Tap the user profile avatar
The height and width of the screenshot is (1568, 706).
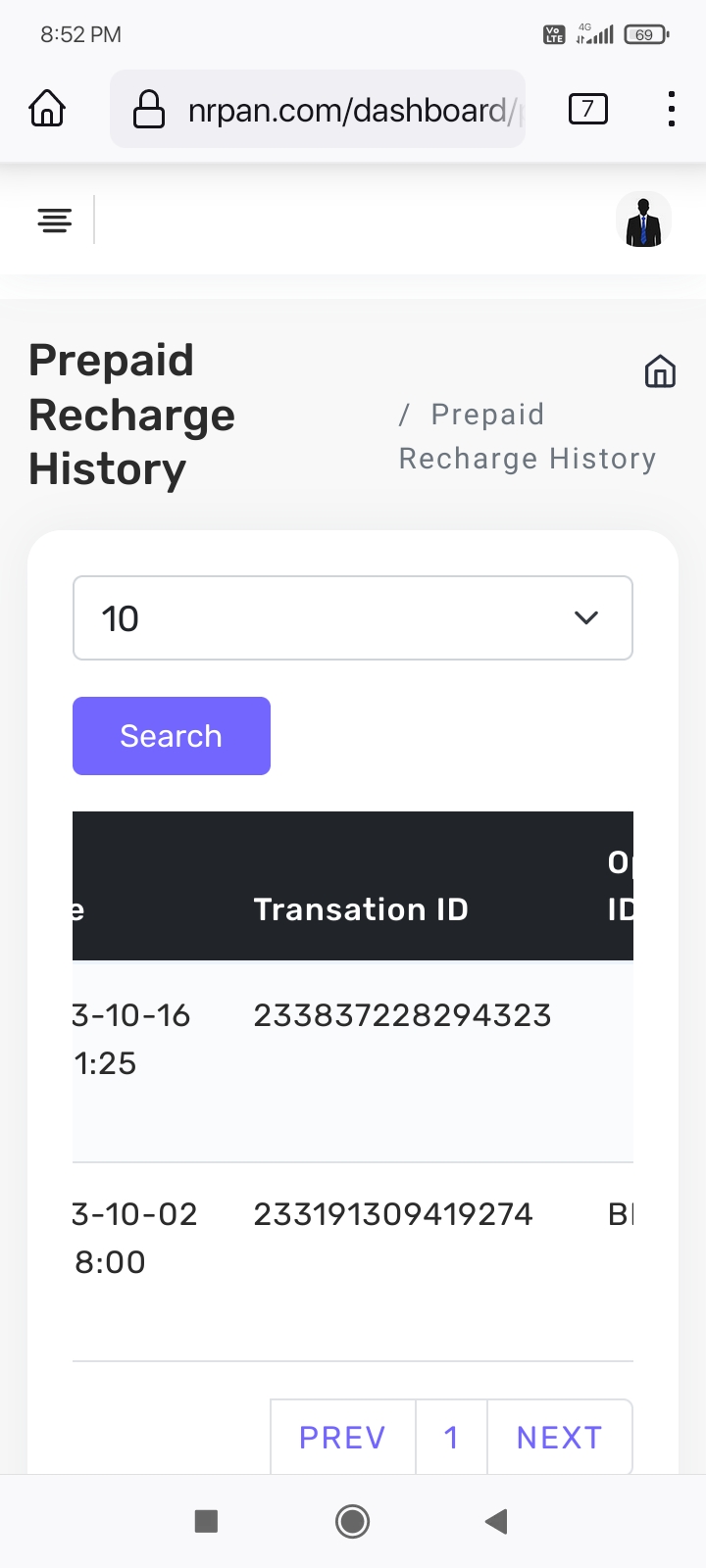[x=643, y=220]
